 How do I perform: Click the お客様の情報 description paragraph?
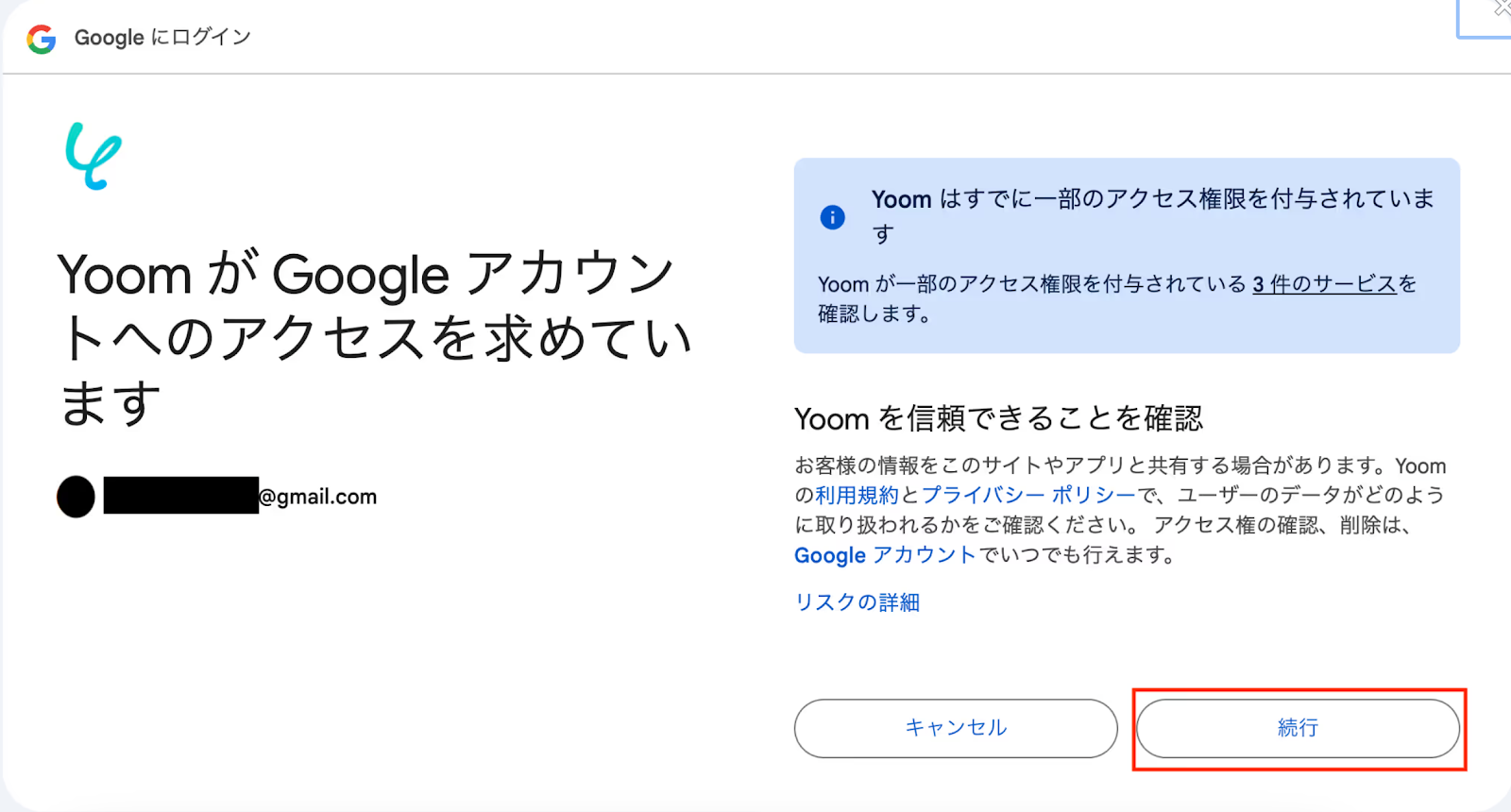[1120, 510]
